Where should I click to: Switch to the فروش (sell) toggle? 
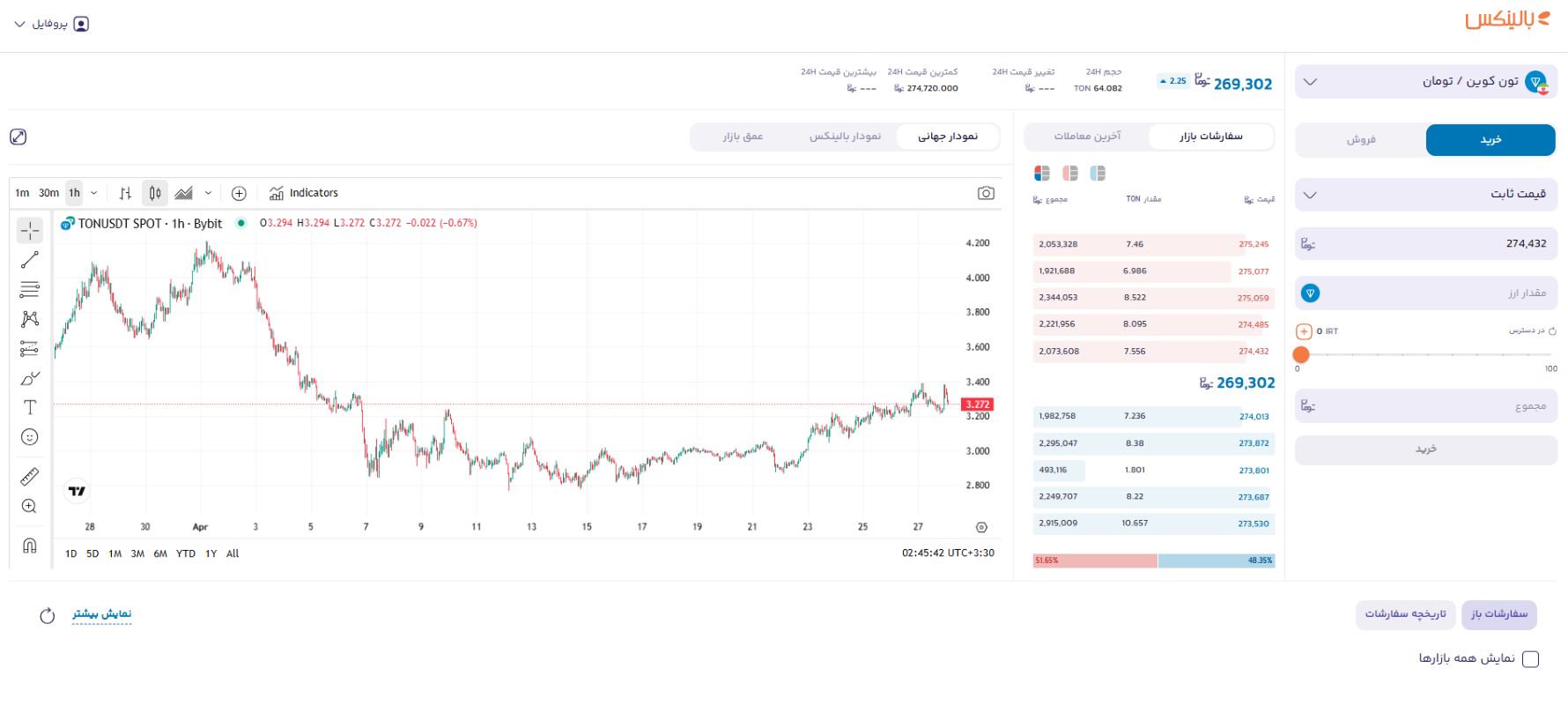point(1360,139)
